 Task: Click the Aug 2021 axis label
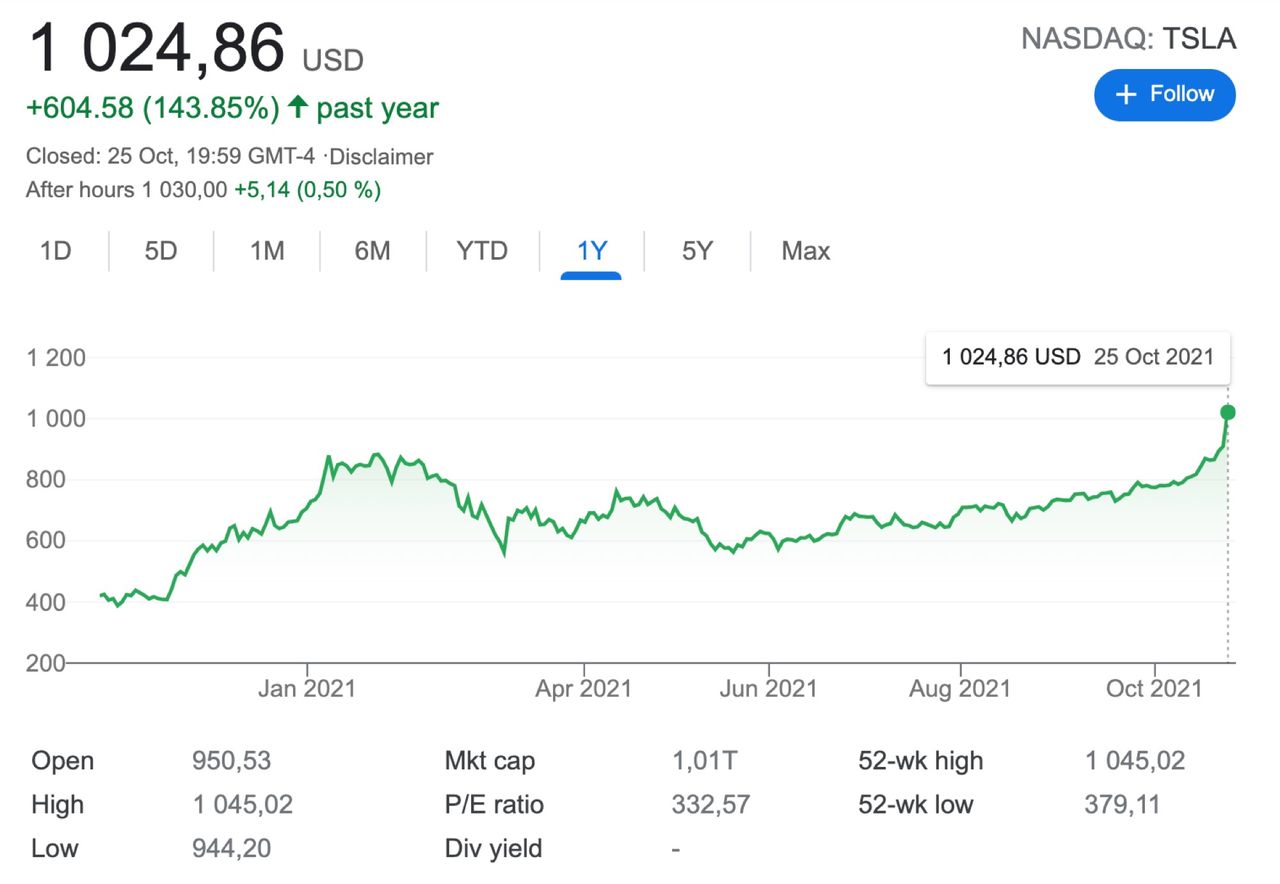pos(961,689)
